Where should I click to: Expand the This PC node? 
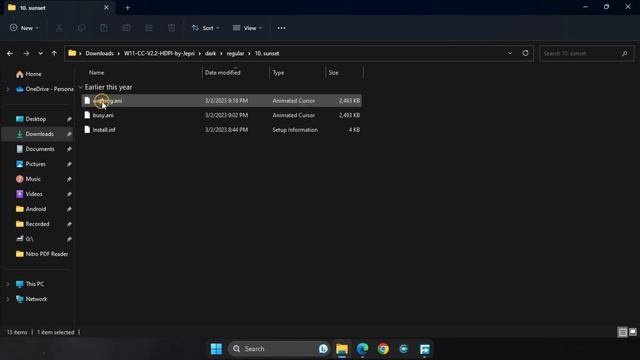[x=8, y=284]
